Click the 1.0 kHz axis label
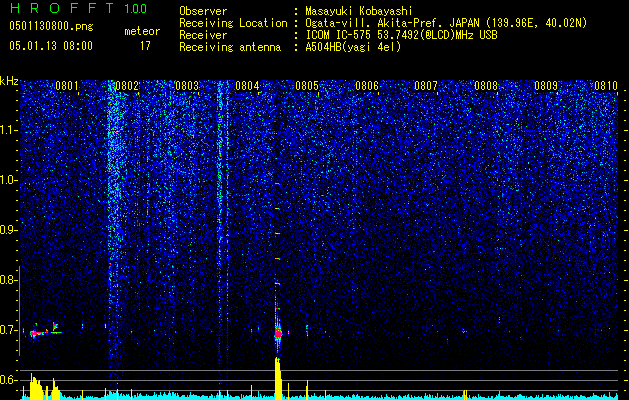This screenshot has height=400, width=629. pyautogui.click(x=8, y=180)
